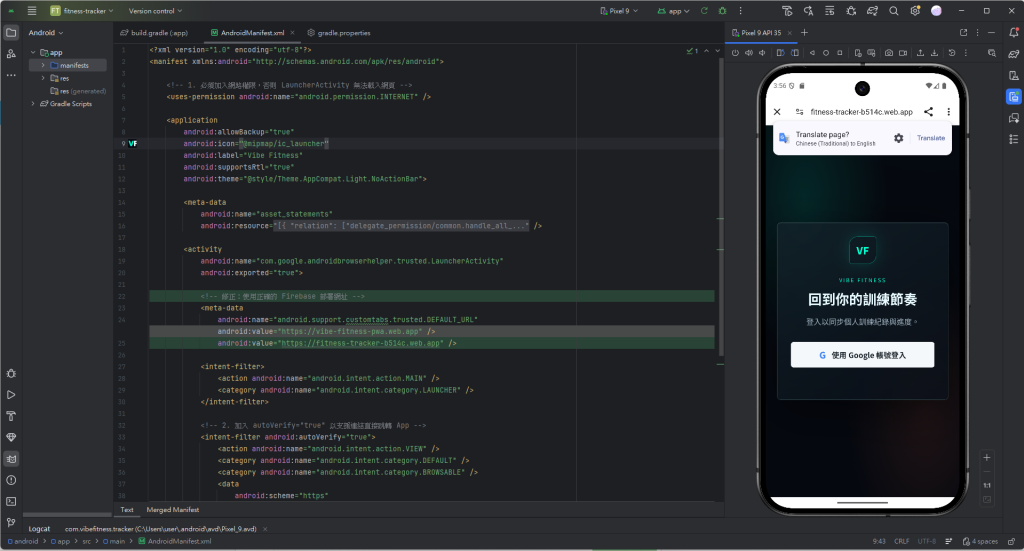Open the Resource Manager tool window

tap(11, 54)
